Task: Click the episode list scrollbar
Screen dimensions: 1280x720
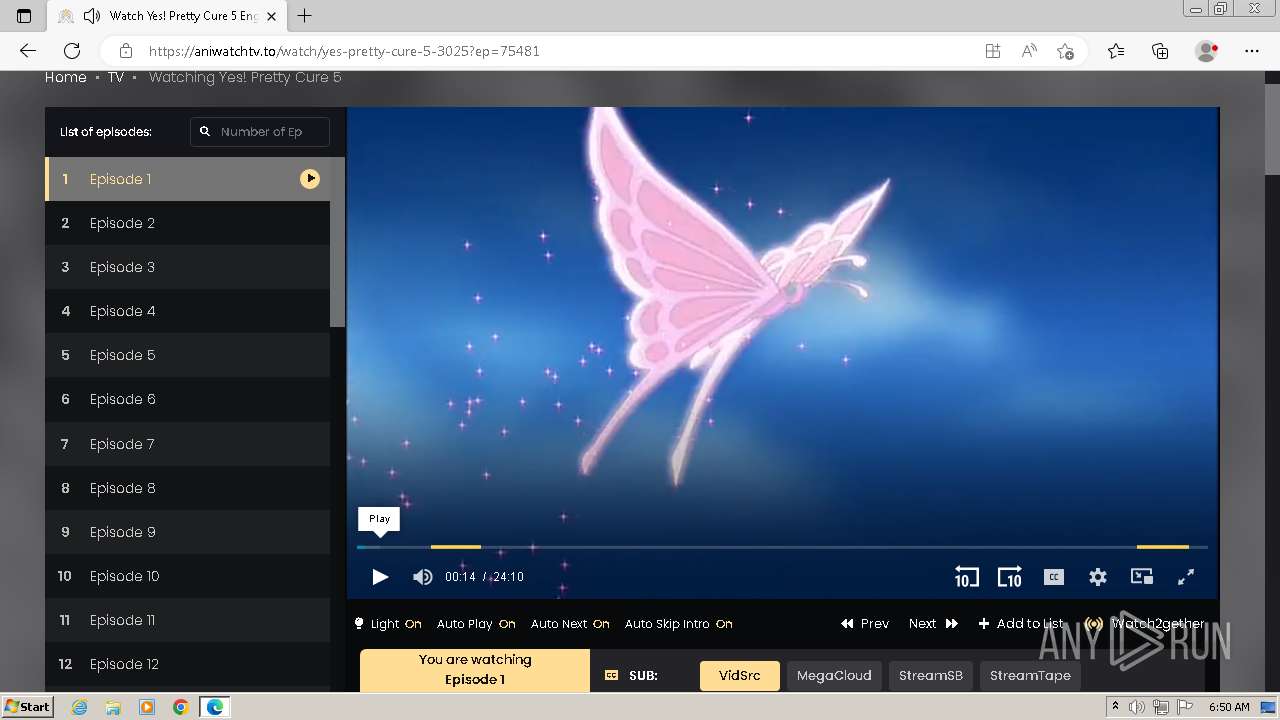Action: click(337, 242)
